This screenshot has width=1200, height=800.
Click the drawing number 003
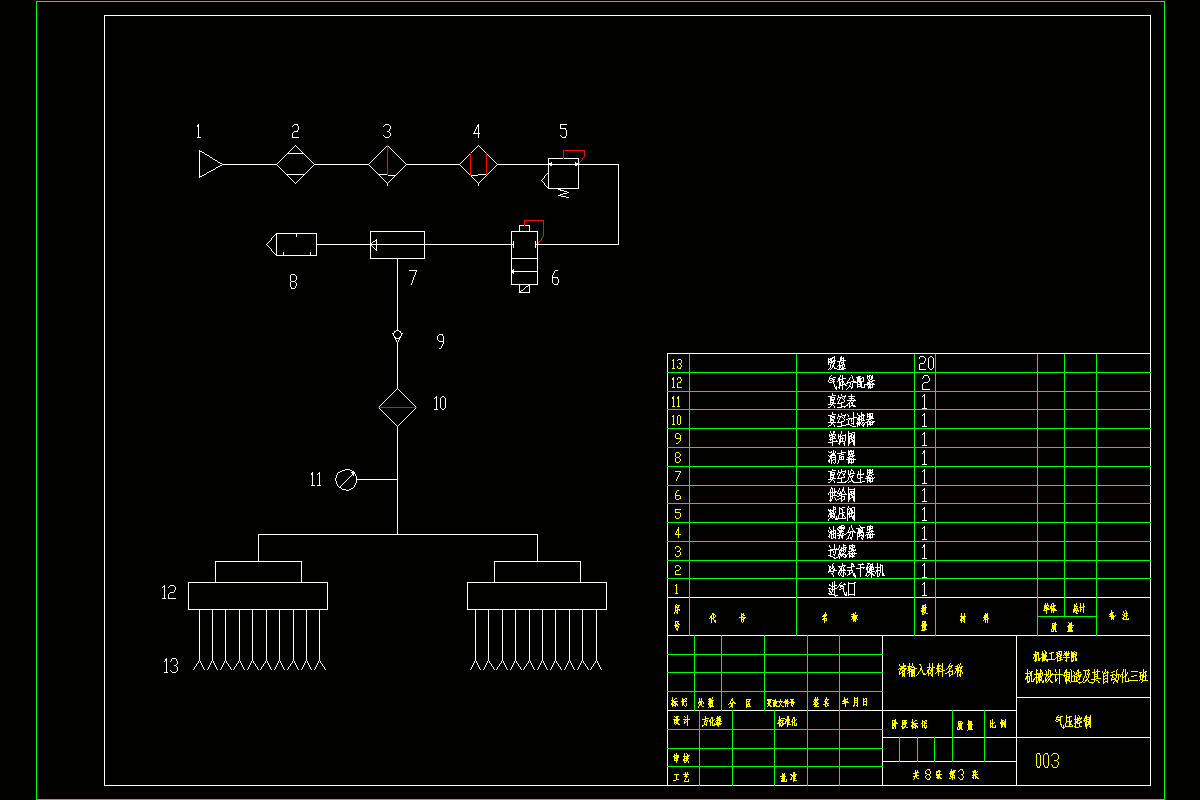click(1047, 762)
